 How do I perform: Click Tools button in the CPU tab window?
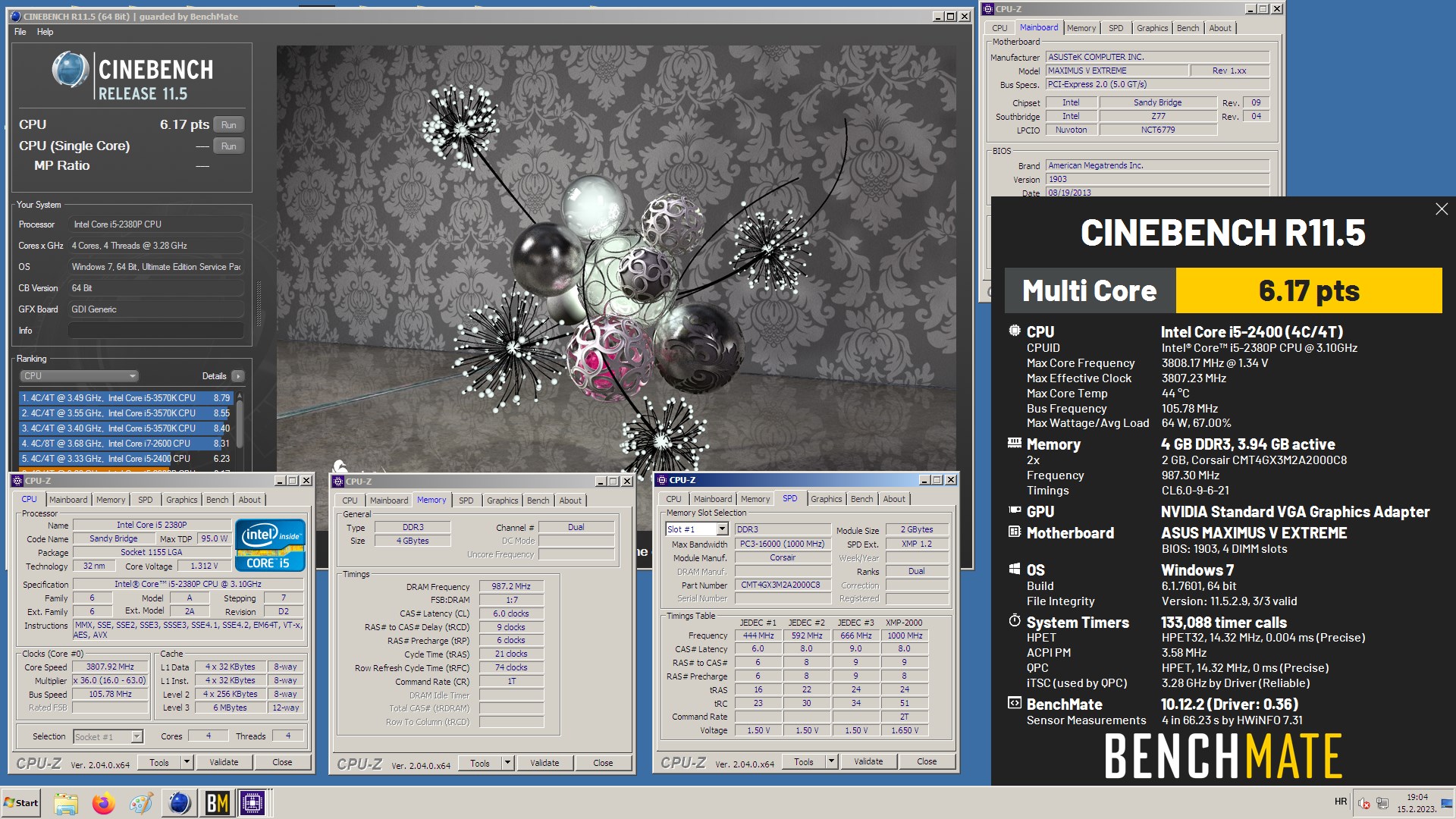click(x=159, y=762)
